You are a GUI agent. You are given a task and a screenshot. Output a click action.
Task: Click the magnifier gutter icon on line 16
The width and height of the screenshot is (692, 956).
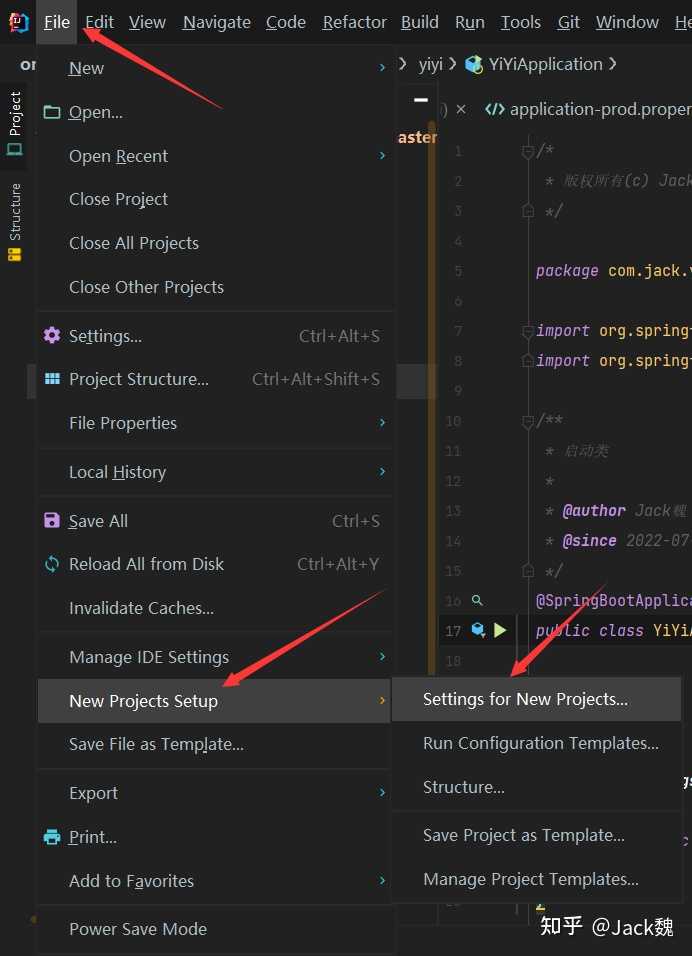477,600
